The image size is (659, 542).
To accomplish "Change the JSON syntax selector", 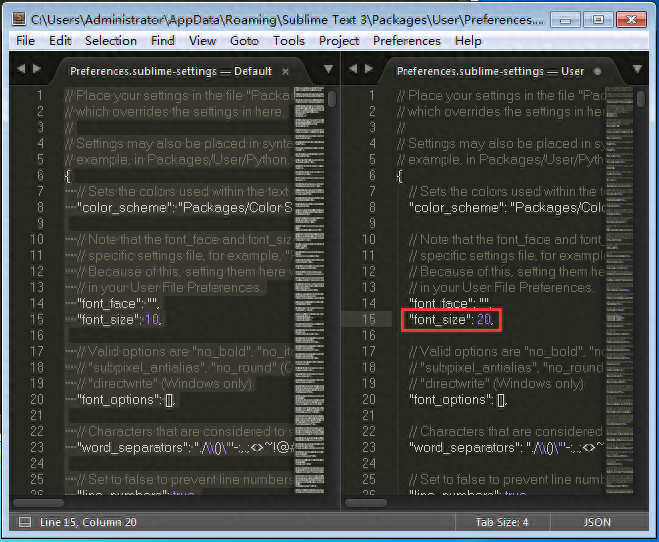I will coord(597,522).
